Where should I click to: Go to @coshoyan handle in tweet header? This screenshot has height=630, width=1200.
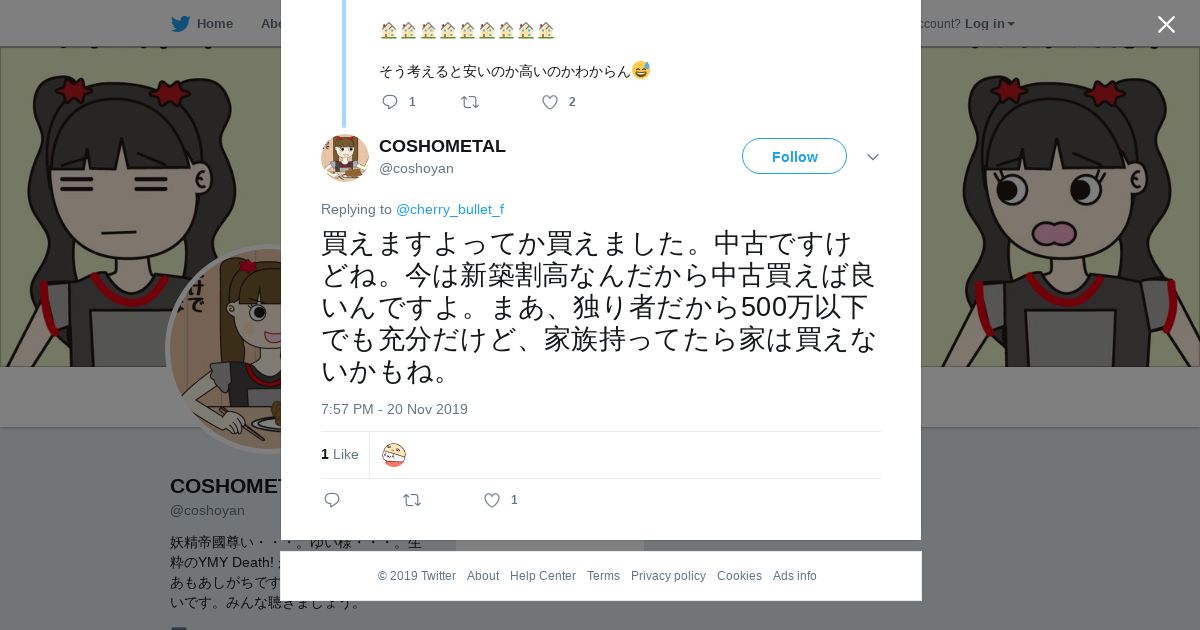click(x=416, y=168)
